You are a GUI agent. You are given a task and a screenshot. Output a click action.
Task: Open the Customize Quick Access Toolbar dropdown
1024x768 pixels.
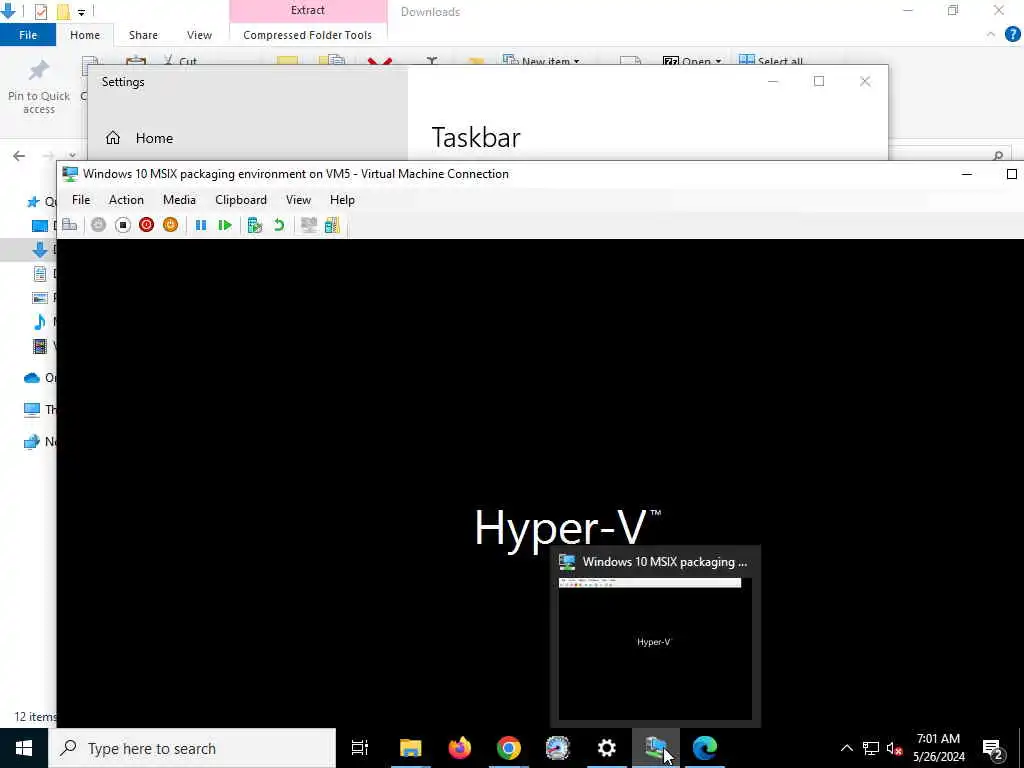pyautogui.click(x=81, y=12)
